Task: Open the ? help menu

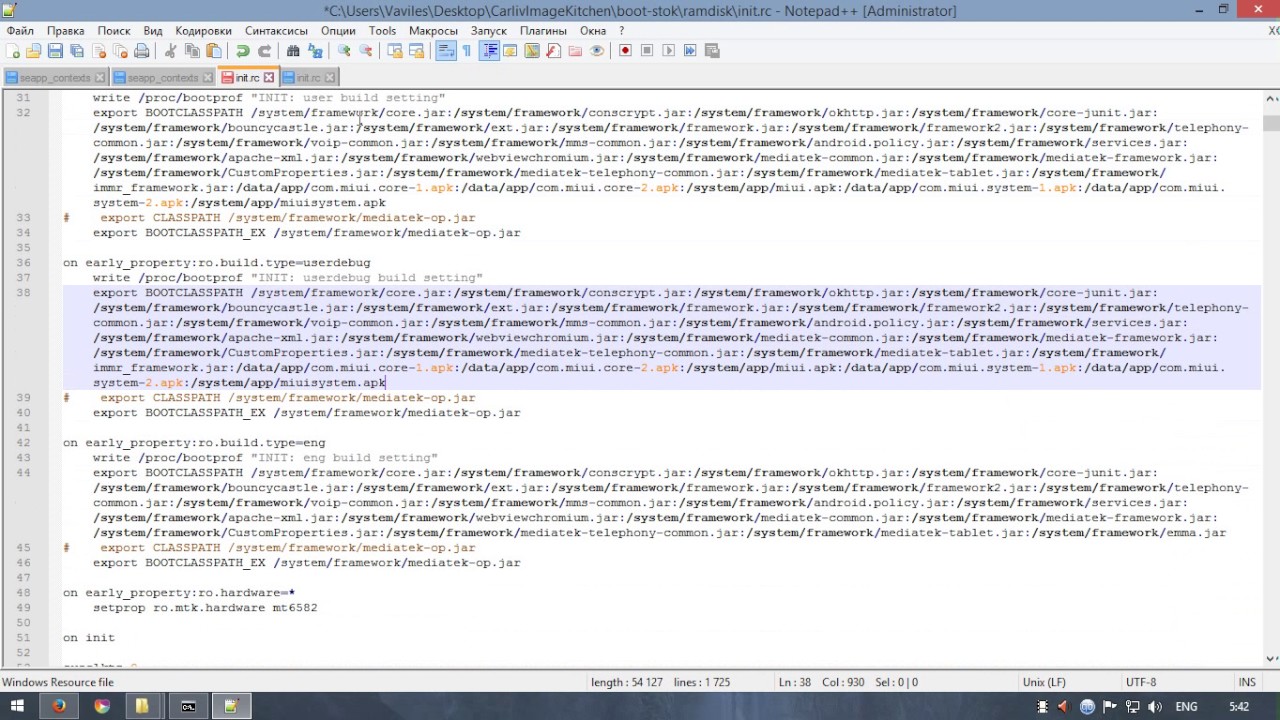Action: 621,31
